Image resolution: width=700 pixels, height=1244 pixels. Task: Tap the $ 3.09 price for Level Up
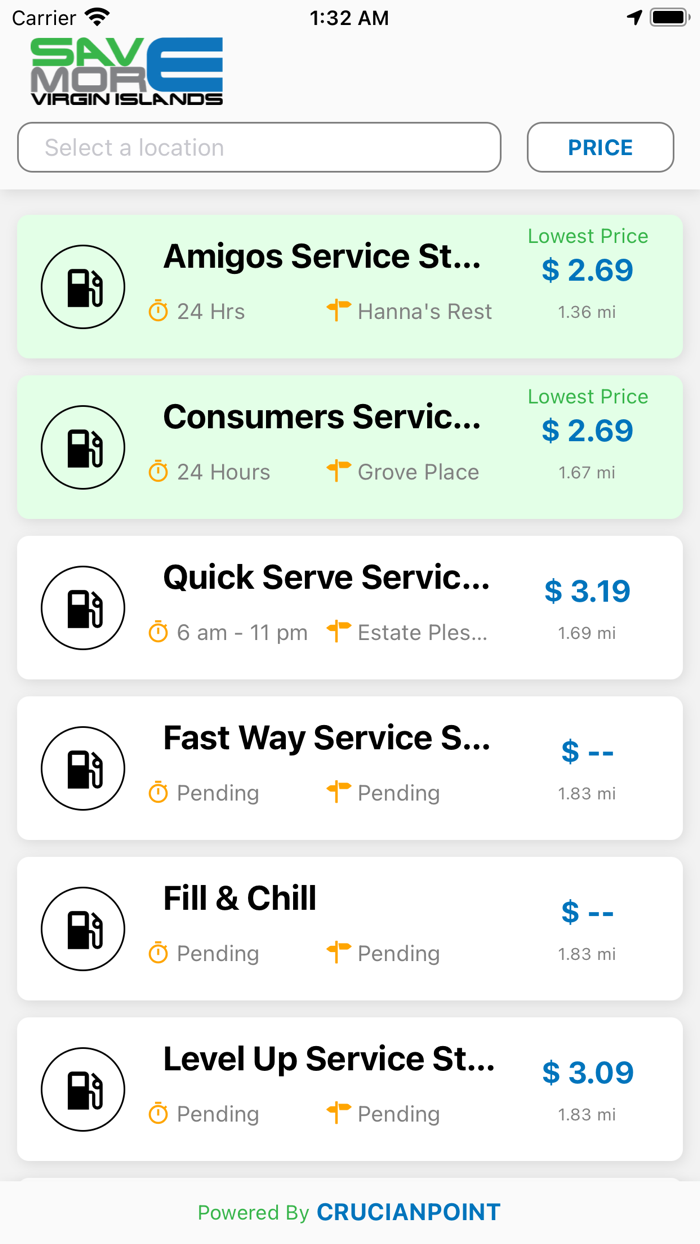coord(588,1073)
